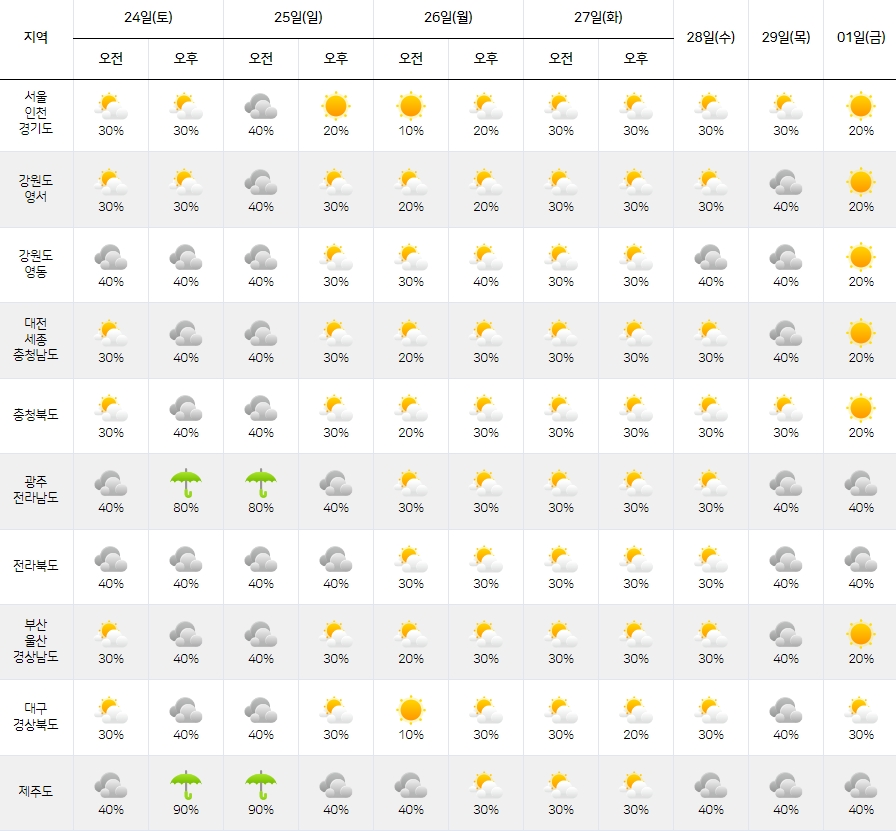Click the 광주 전라남도 region label
This screenshot has height=831, width=896.
(x=36, y=489)
